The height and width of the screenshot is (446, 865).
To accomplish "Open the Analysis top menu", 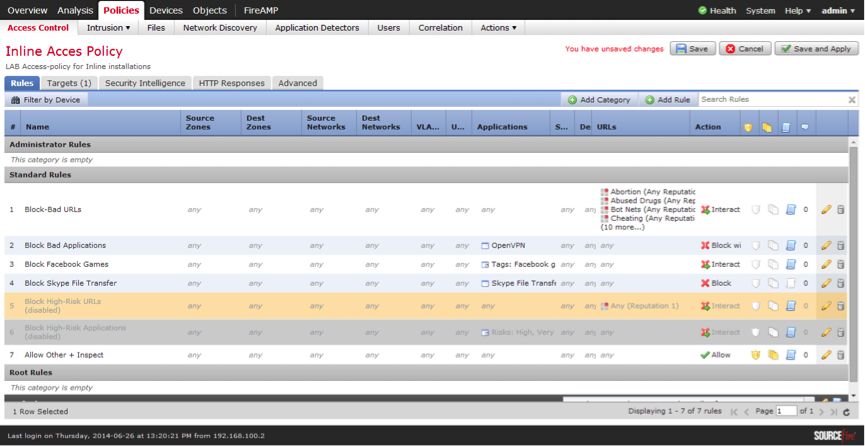I will [x=76, y=10].
